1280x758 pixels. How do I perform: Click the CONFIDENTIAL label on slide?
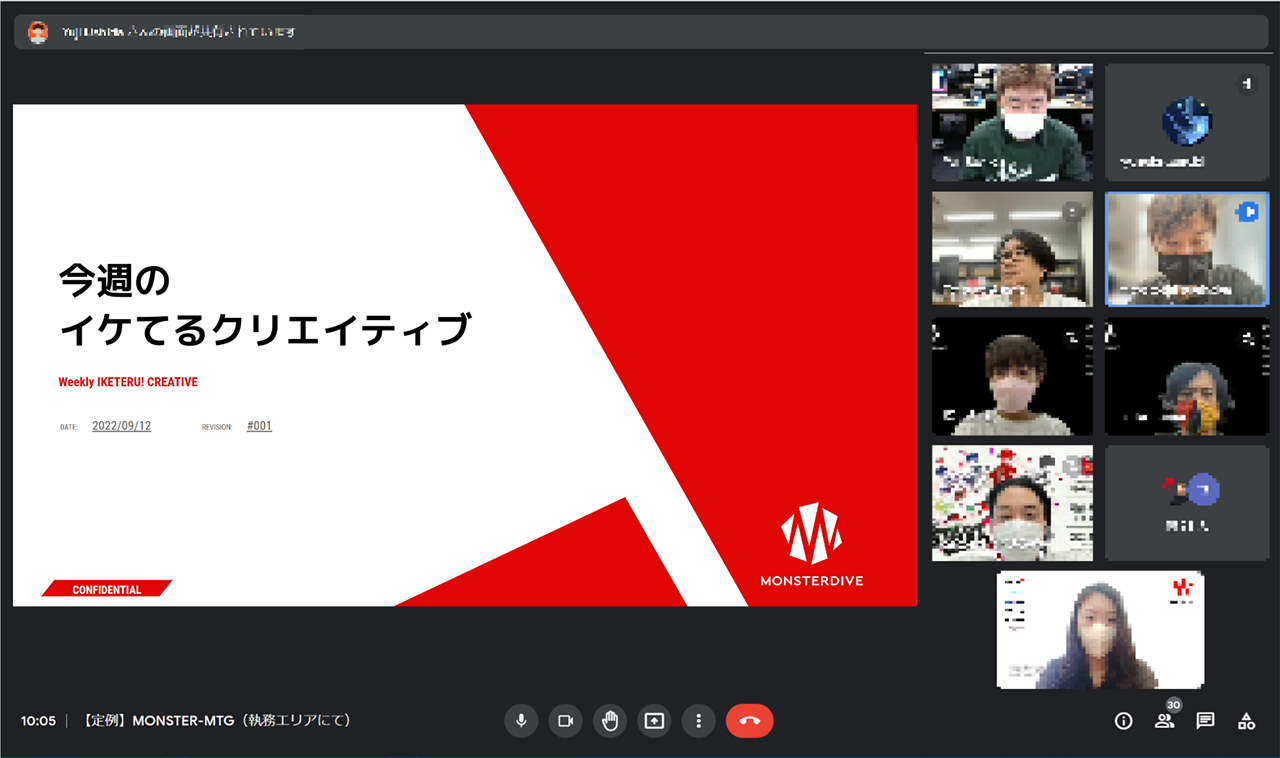pos(107,589)
